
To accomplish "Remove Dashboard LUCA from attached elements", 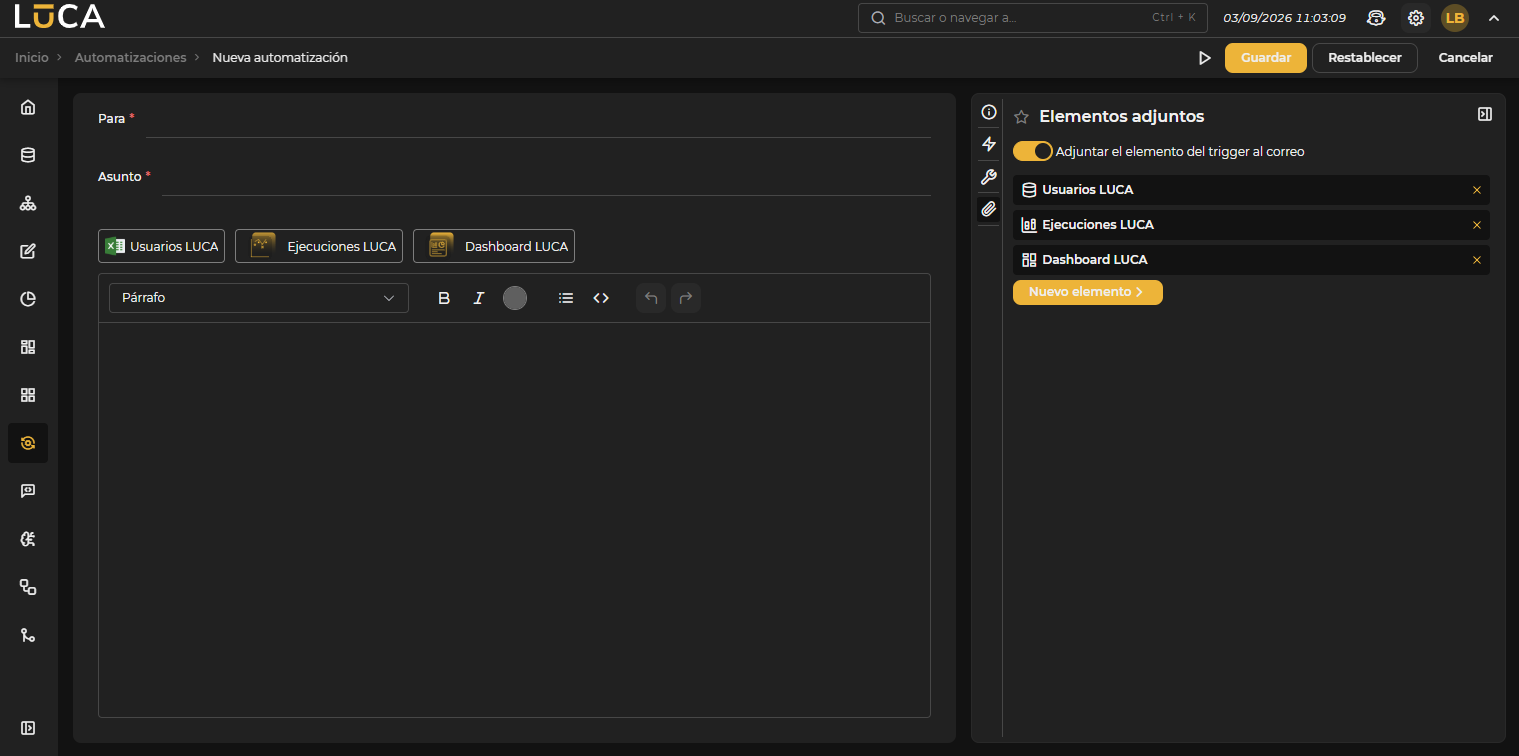I will [1477, 260].
